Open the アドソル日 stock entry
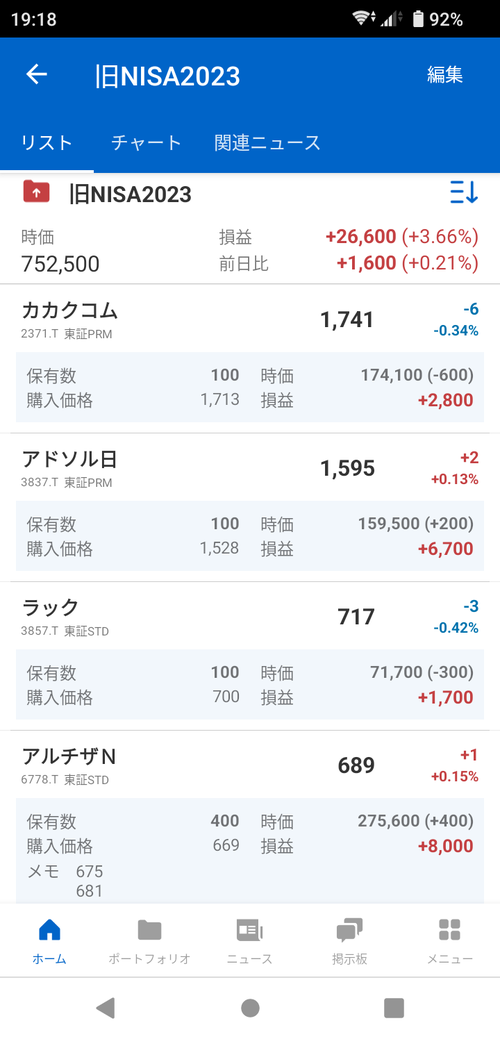 coord(250,468)
